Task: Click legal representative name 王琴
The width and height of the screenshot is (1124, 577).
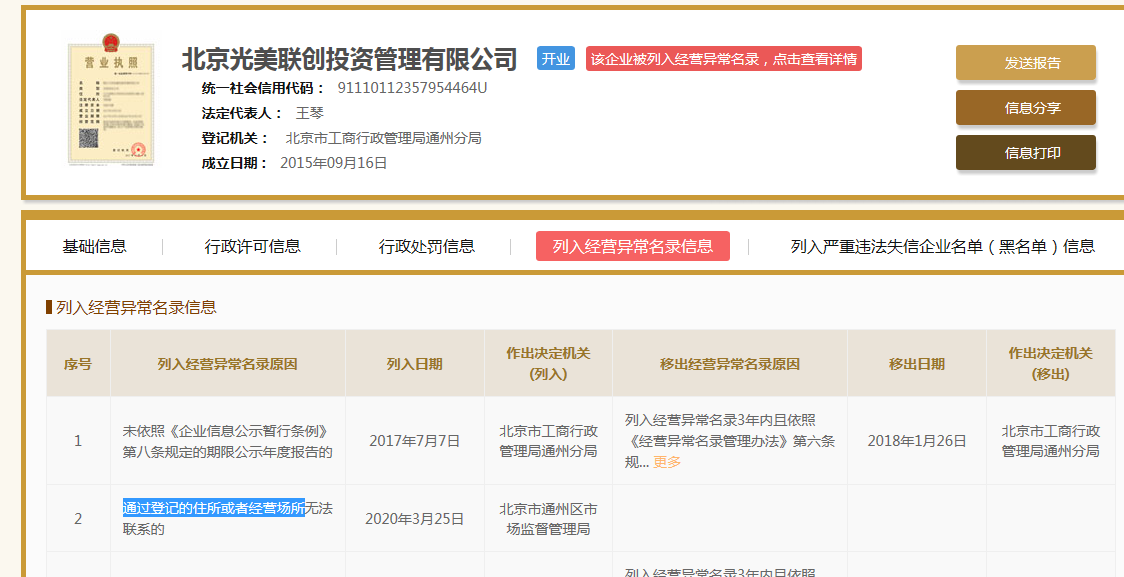Action: click(x=310, y=113)
